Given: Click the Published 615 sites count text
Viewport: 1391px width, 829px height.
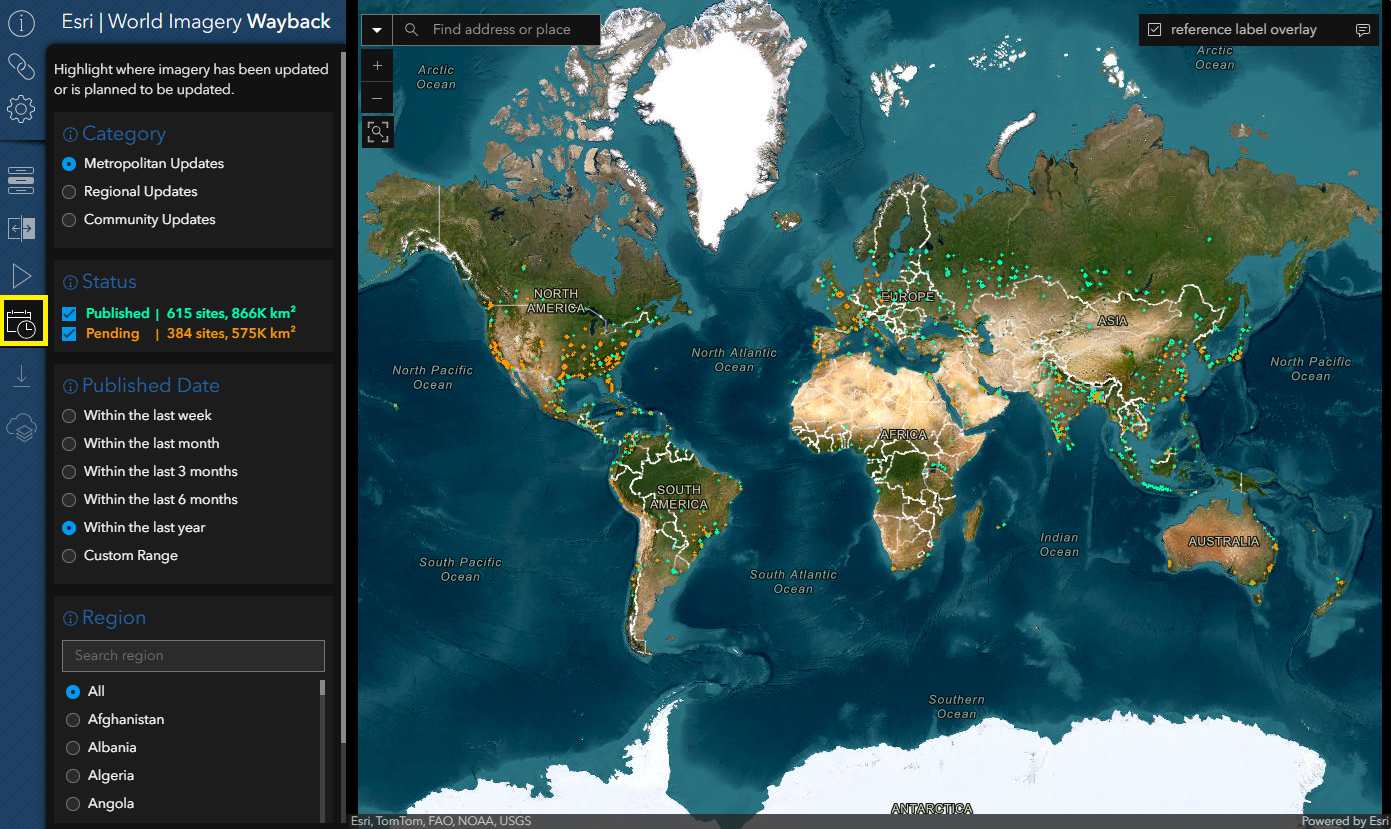Looking at the screenshot, I should pyautogui.click(x=231, y=314).
